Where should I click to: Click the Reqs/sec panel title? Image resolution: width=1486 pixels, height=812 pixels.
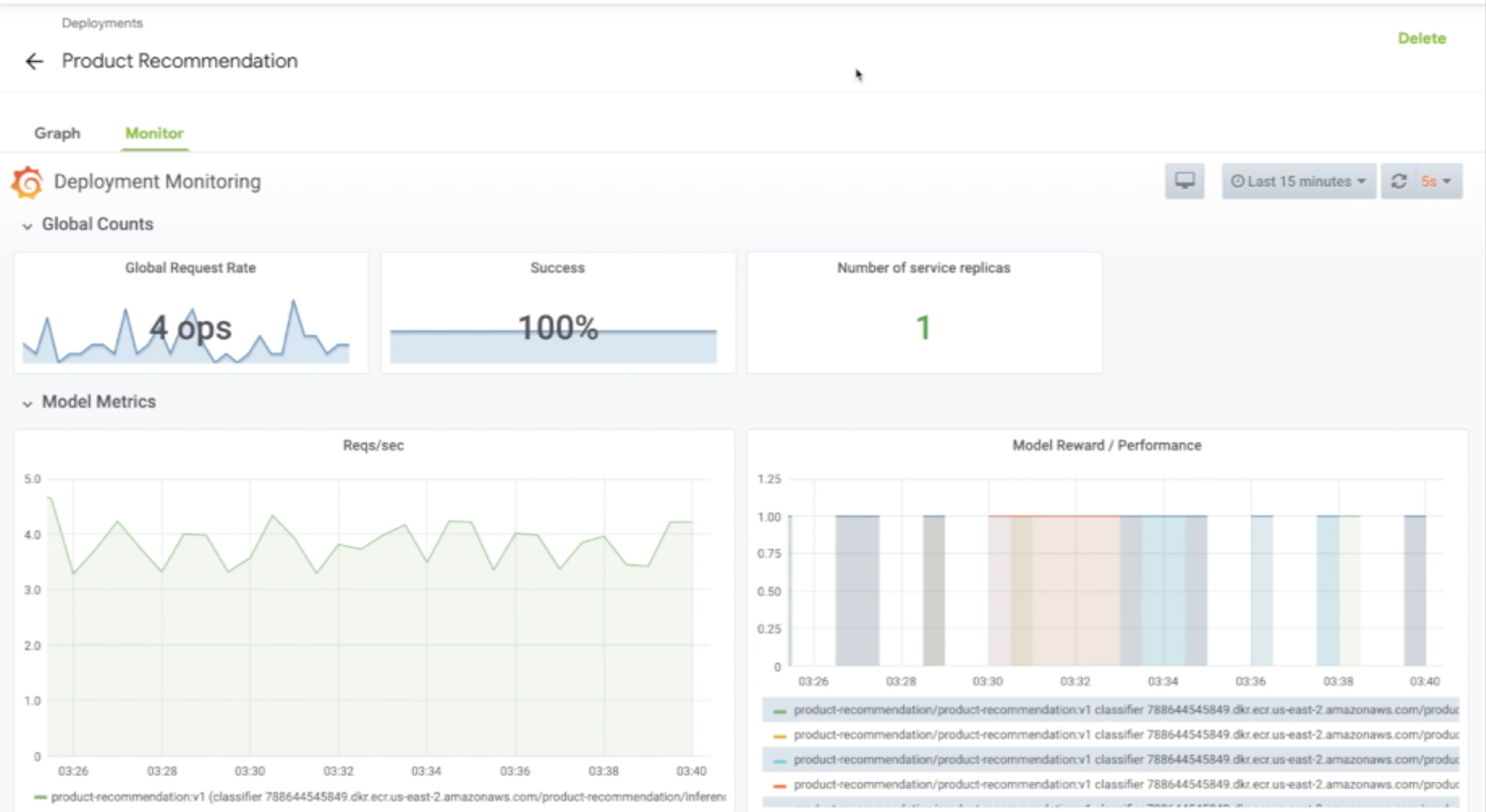[373, 445]
